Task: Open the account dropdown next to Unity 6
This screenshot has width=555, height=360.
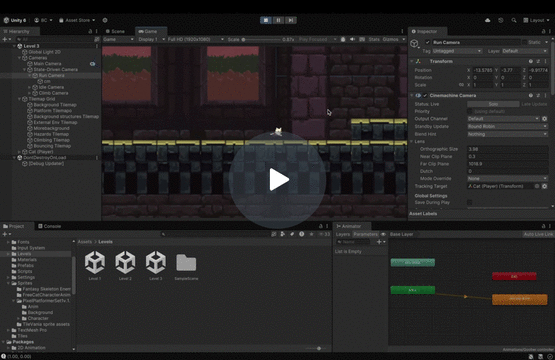Action: click(43, 20)
